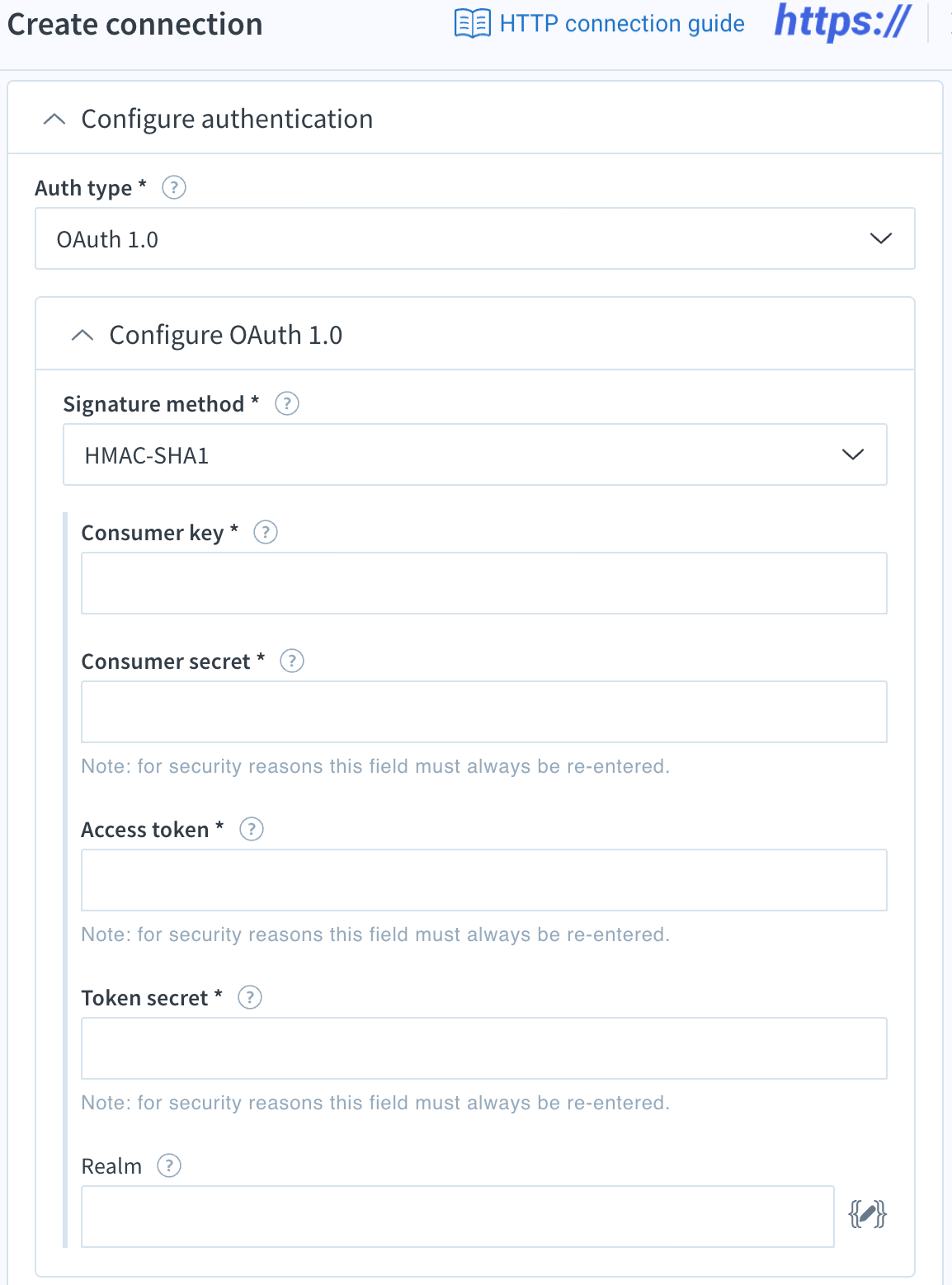952x1285 pixels.
Task: Select the Access token text box
Action: click(484, 880)
